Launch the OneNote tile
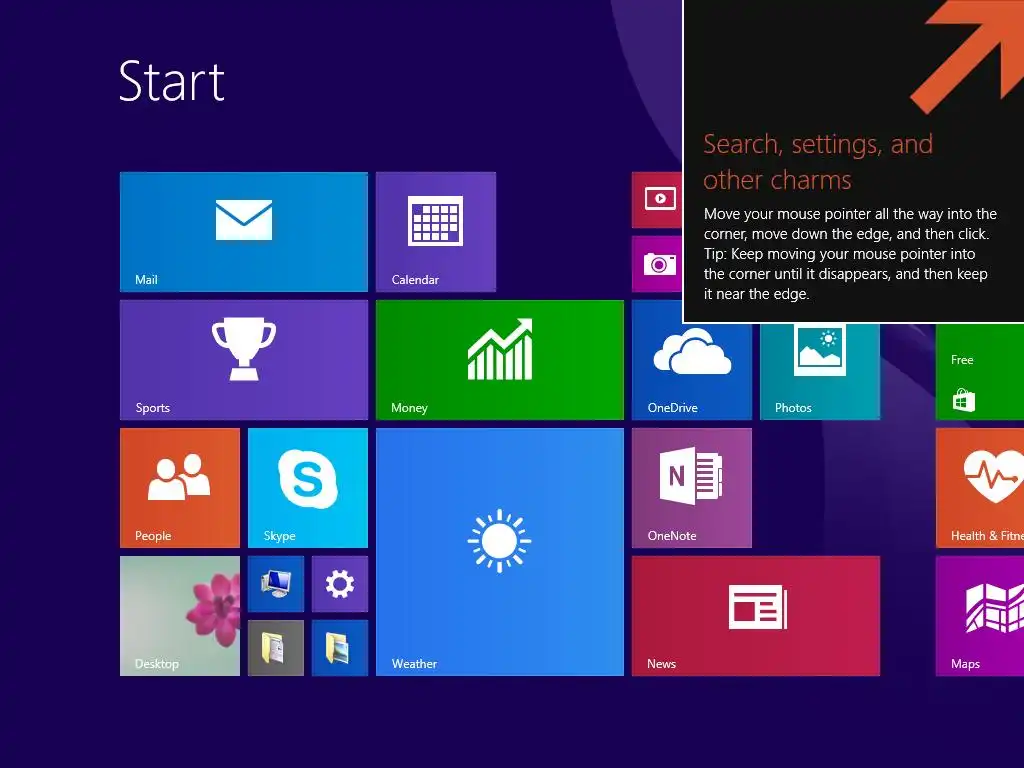 [x=692, y=488]
